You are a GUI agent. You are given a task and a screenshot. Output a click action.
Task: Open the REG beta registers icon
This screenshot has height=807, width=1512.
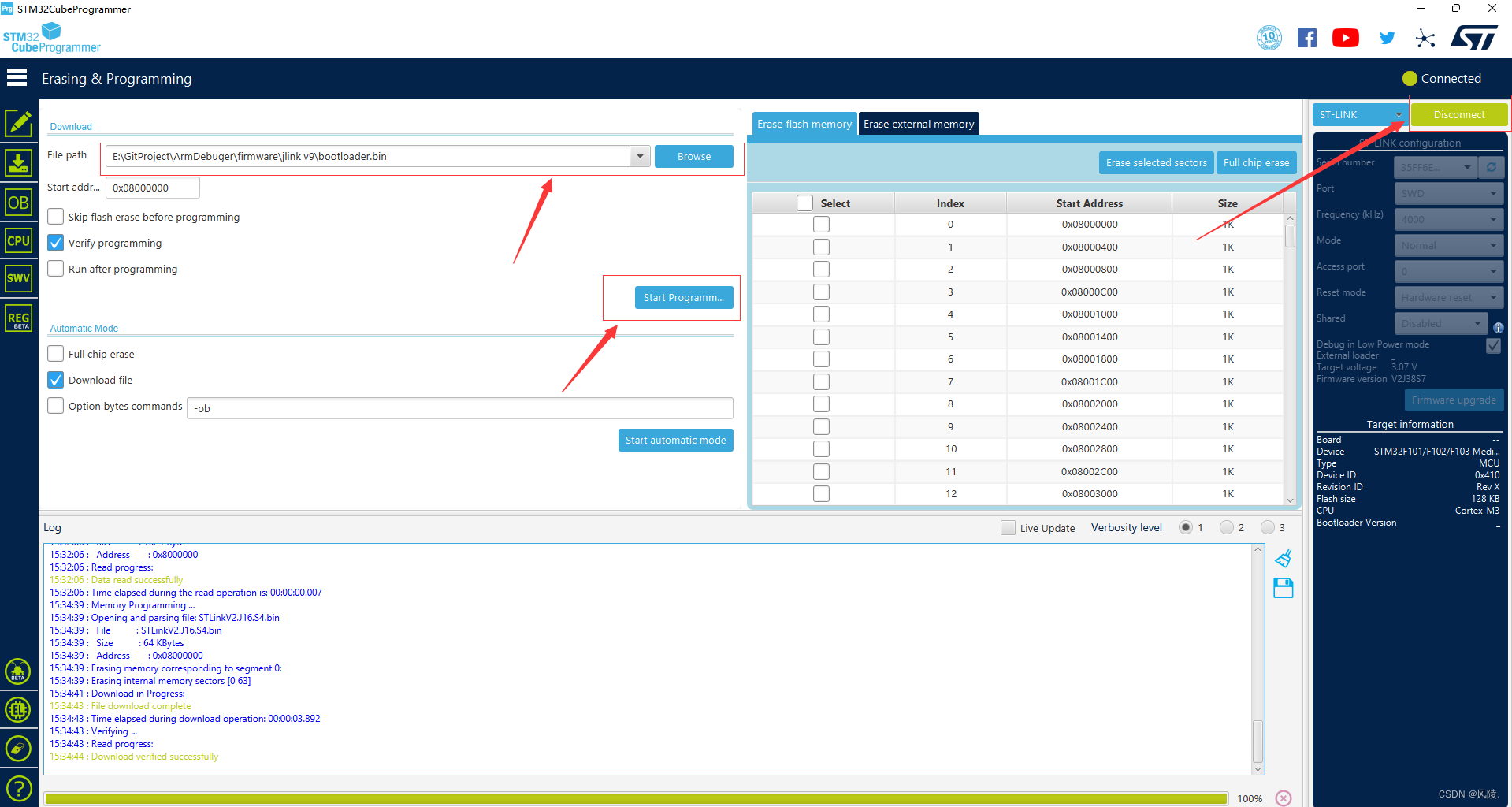pos(18,318)
